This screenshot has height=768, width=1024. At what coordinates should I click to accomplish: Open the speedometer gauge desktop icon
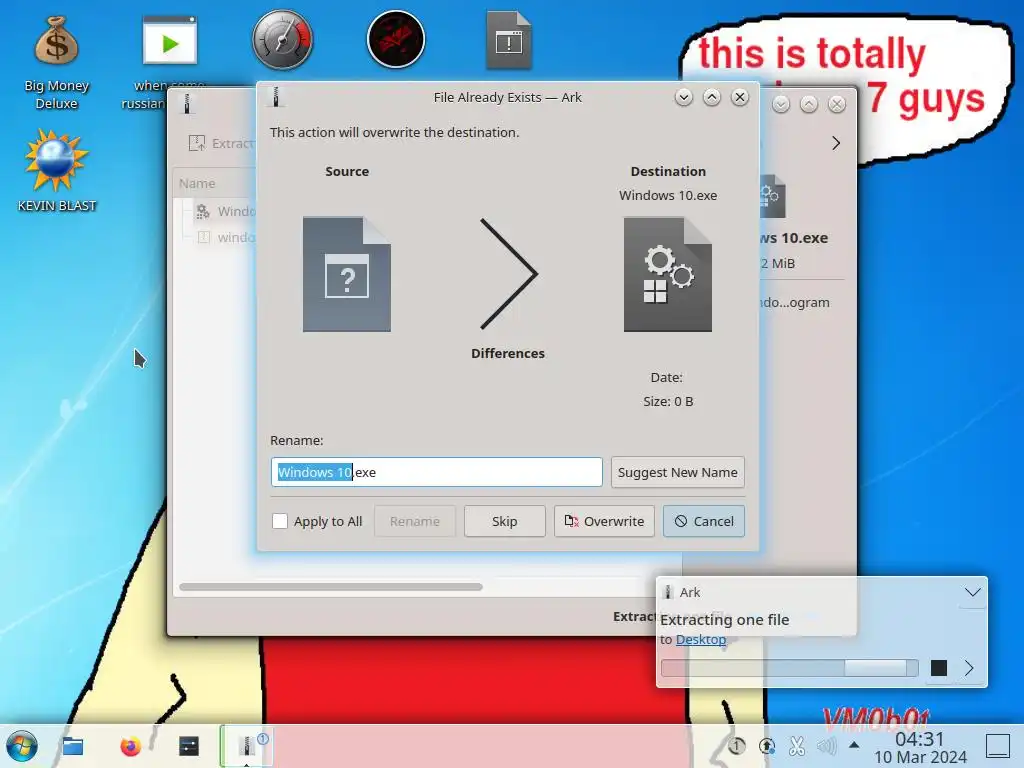282,40
